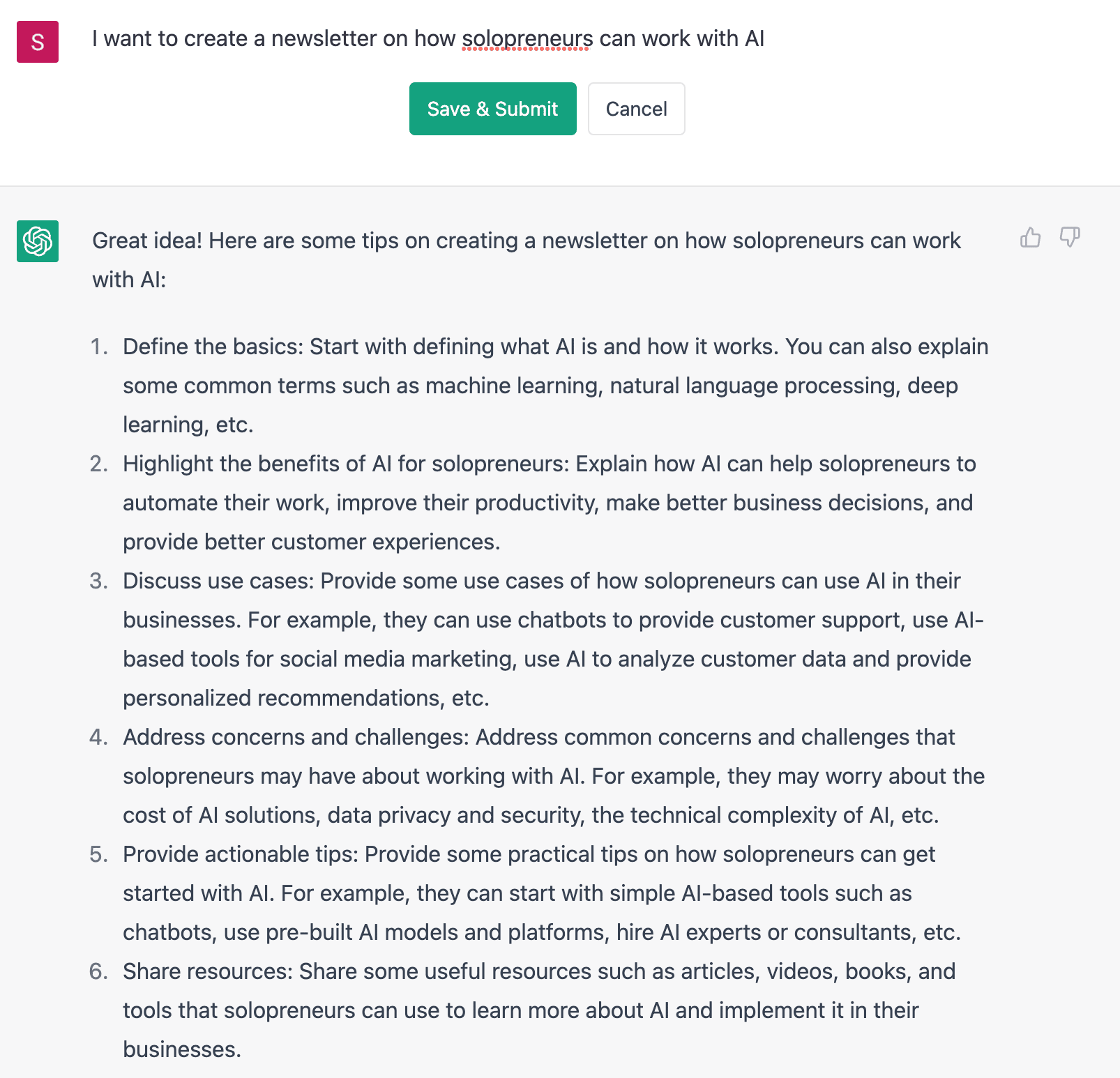This screenshot has width=1120, height=1078.
Task: Click list number marker "6."
Action: click(99, 971)
